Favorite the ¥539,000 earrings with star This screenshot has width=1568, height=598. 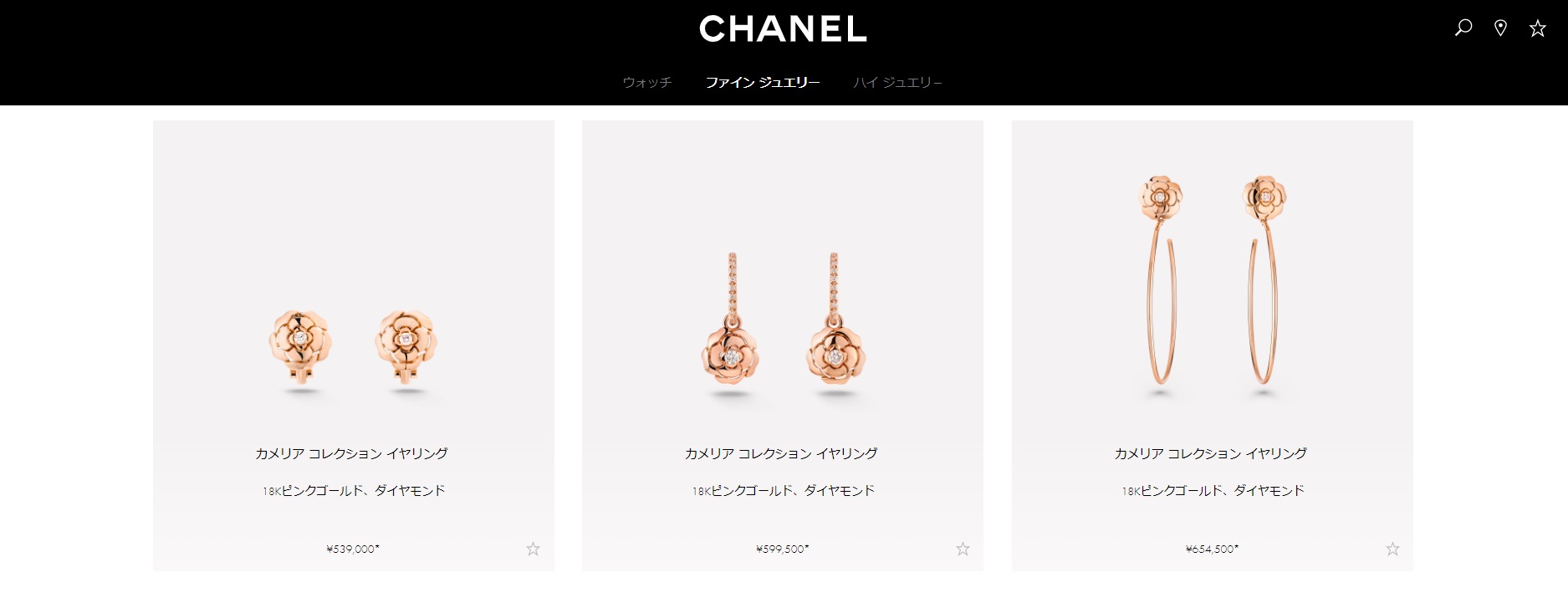click(x=533, y=549)
